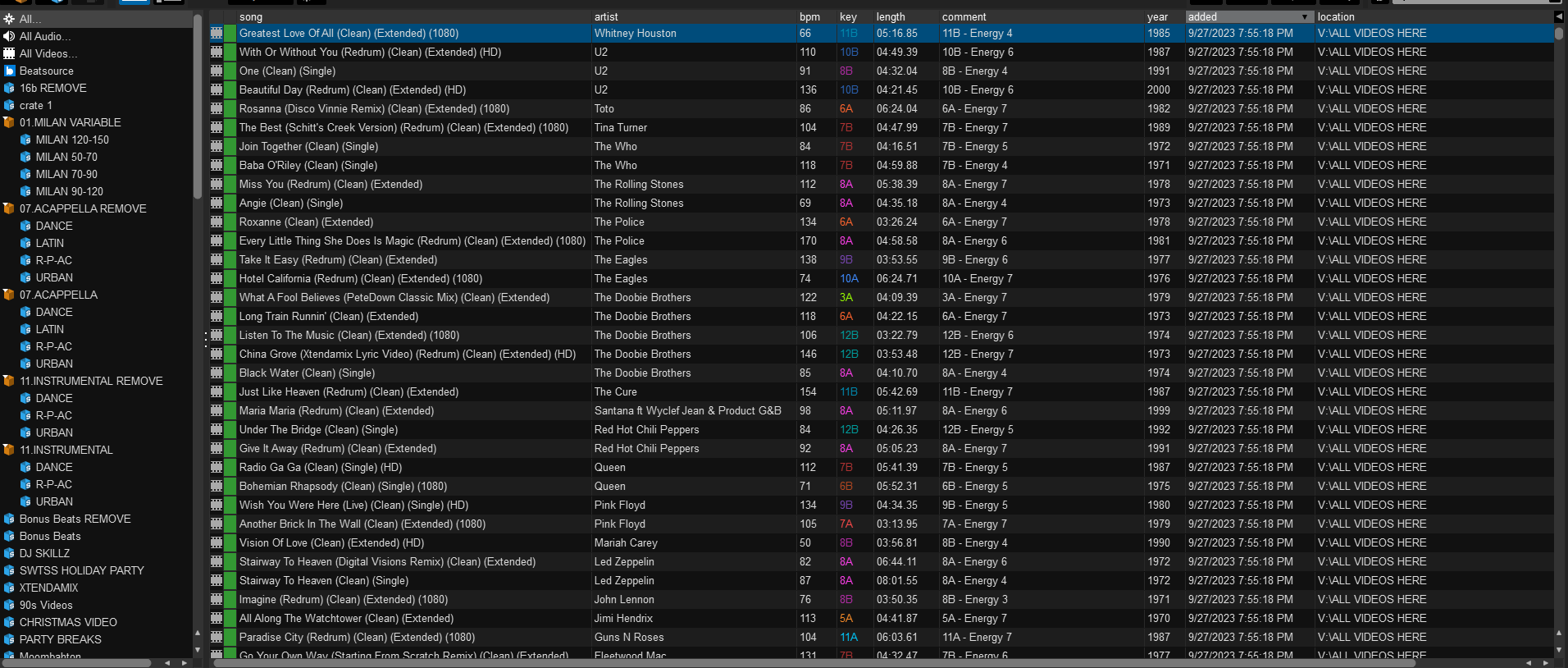Select the All crate gear icon
The width and height of the screenshot is (1568, 668).
[9, 19]
